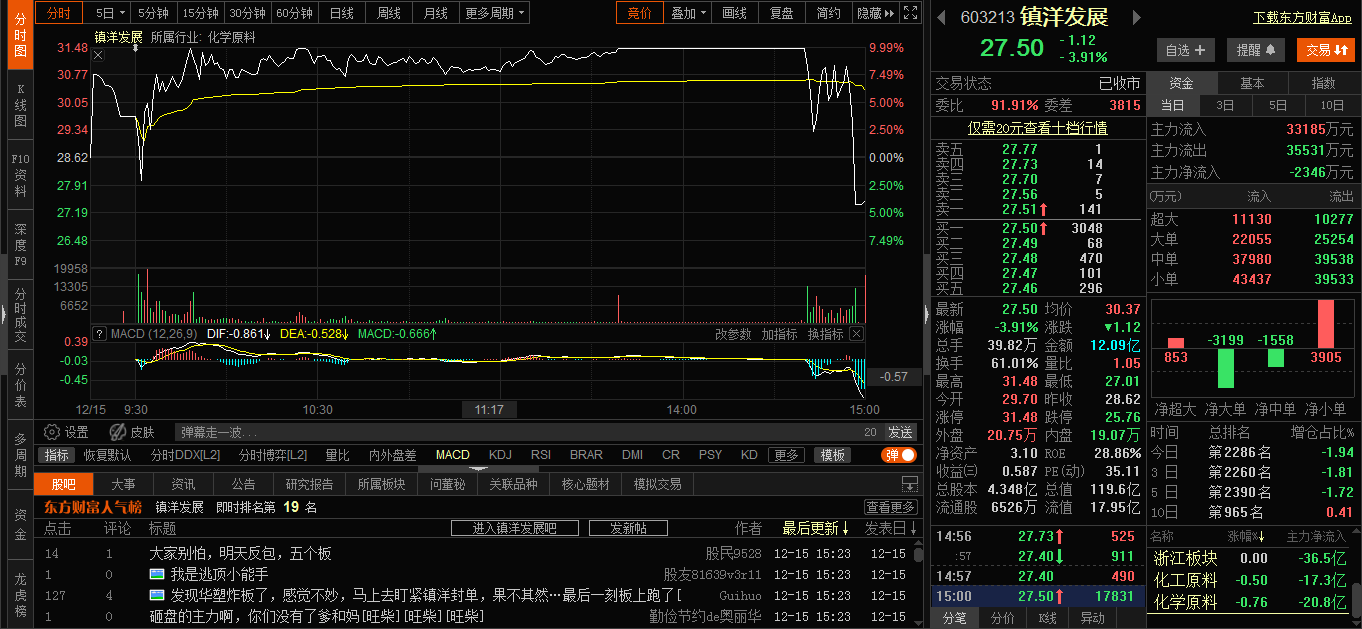Add stock to watchlist via 自选 +
Image resolution: width=1362 pixels, height=629 pixels.
1186,49
